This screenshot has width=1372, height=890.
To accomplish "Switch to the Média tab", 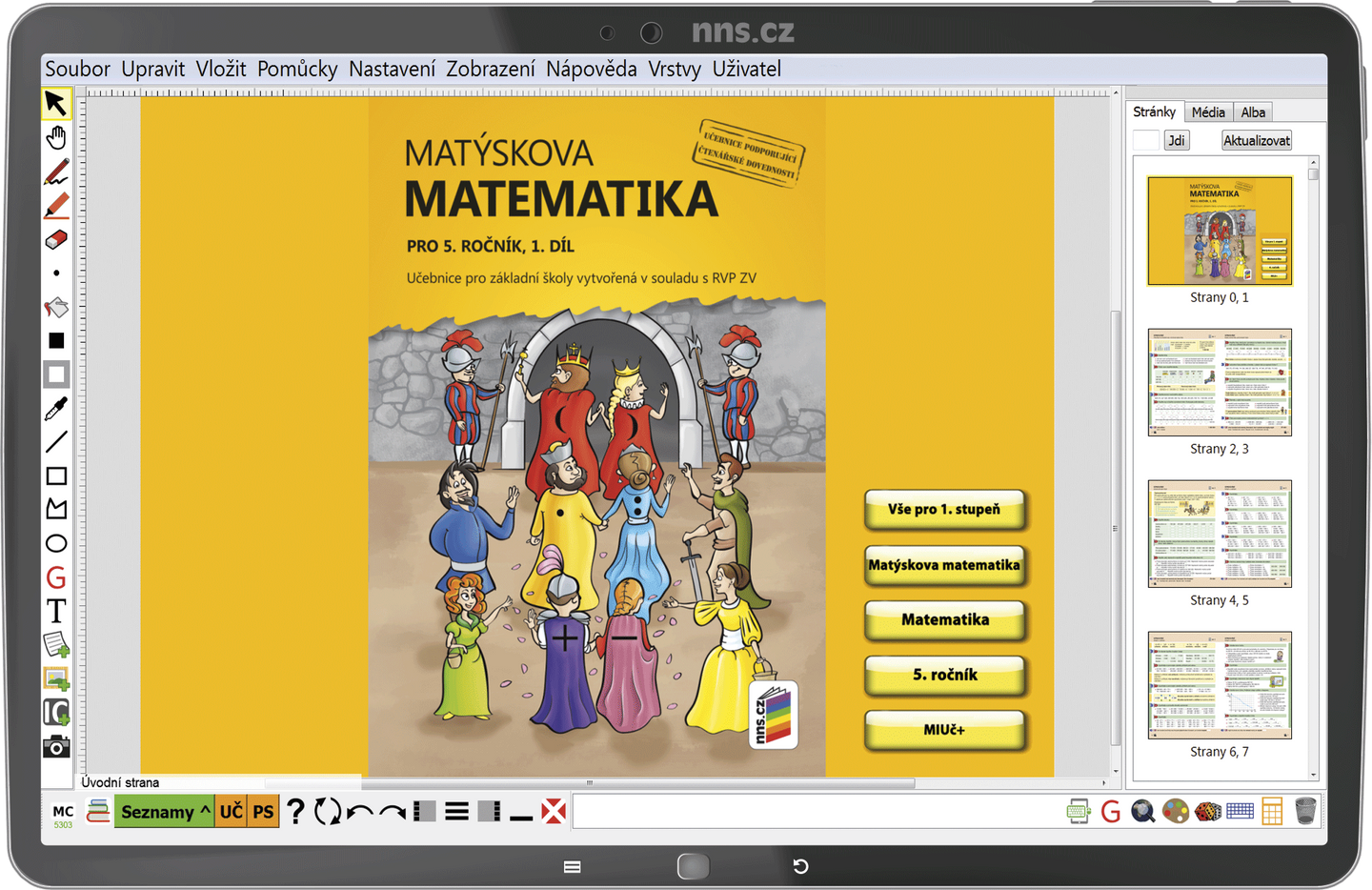I will [x=1208, y=111].
